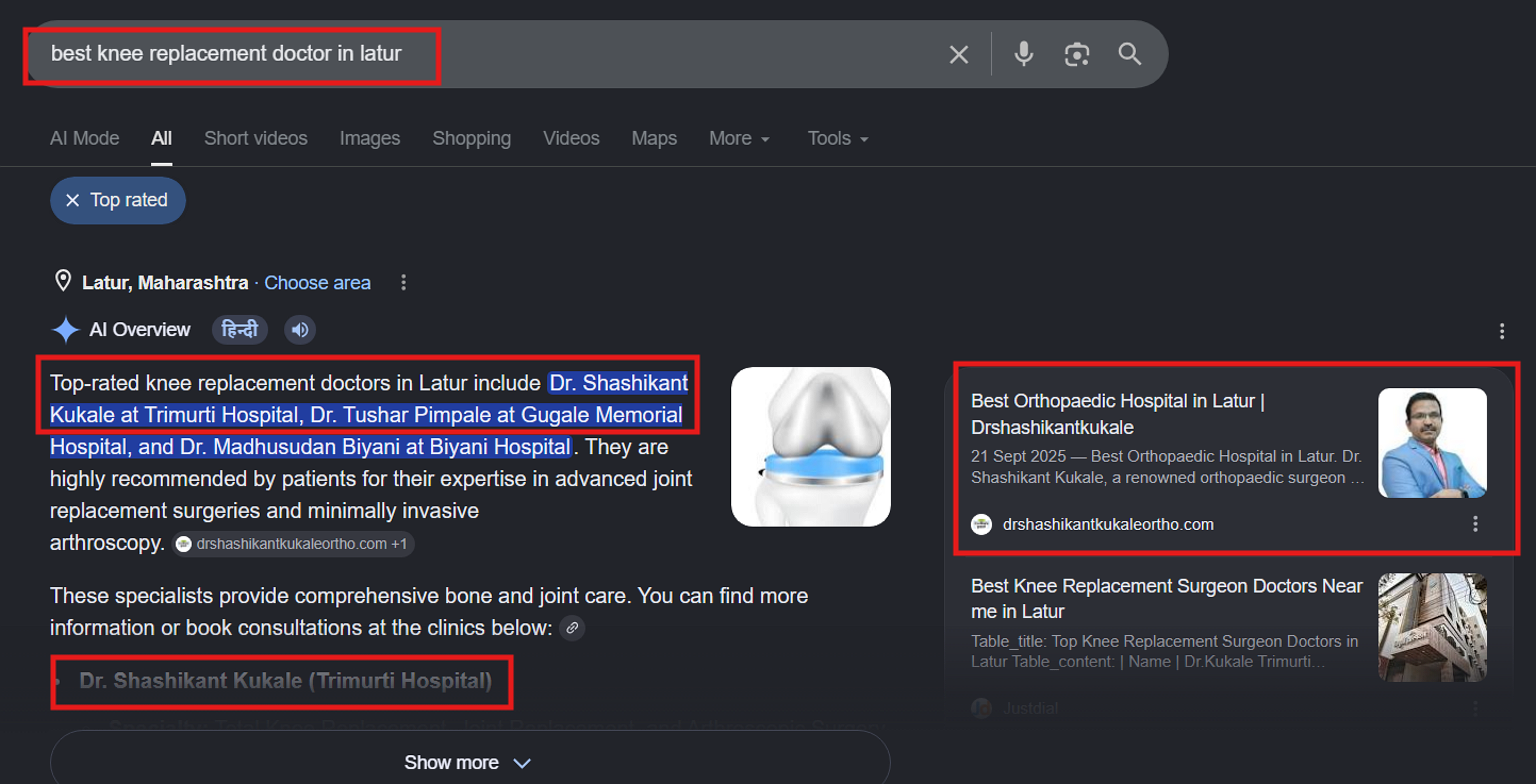The width and height of the screenshot is (1536, 784).
Task: Open the three-dot menu next to Choose area
Action: click(403, 282)
